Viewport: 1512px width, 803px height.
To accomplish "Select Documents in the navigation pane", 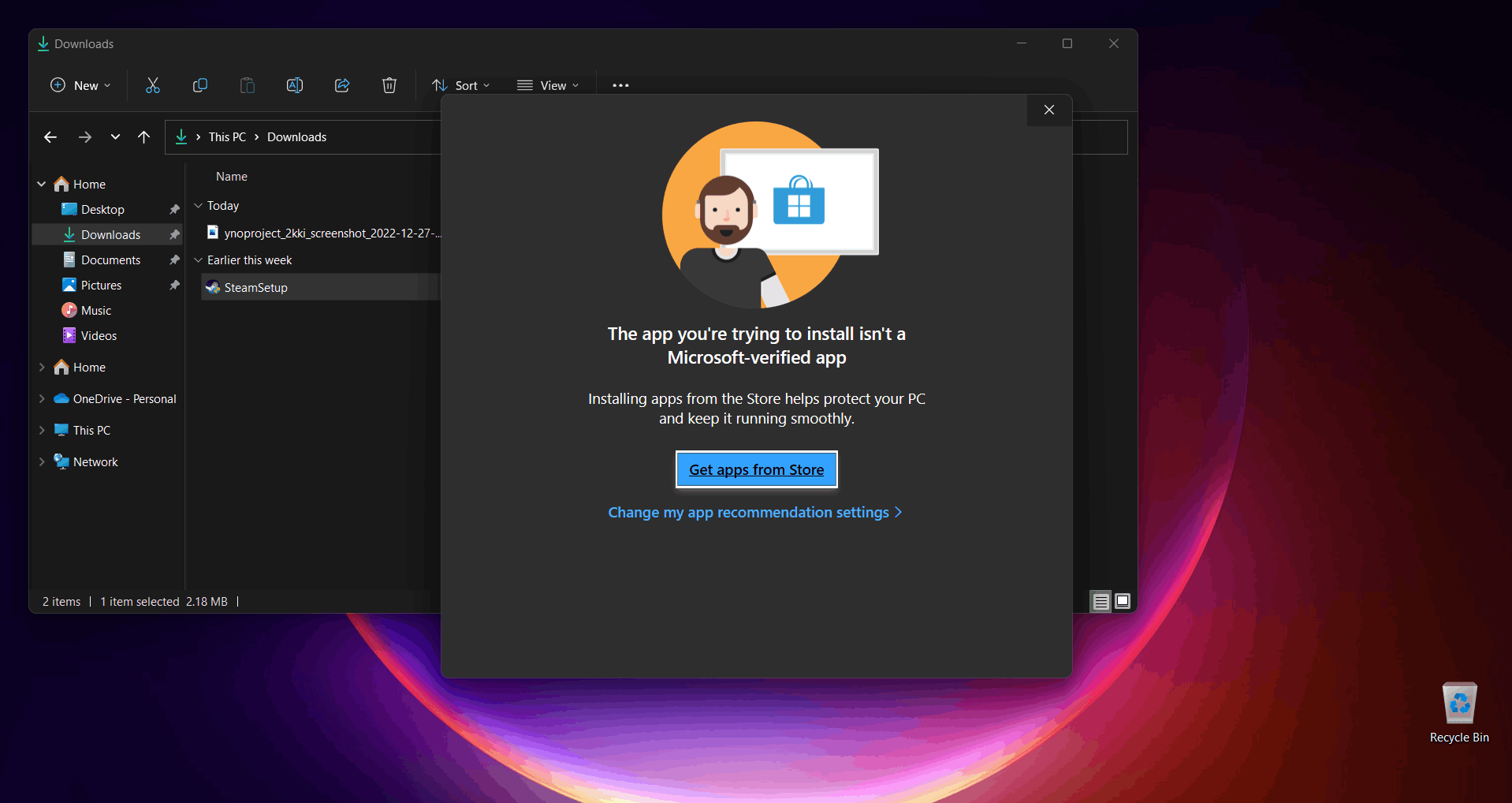I will tap(110, 260).
